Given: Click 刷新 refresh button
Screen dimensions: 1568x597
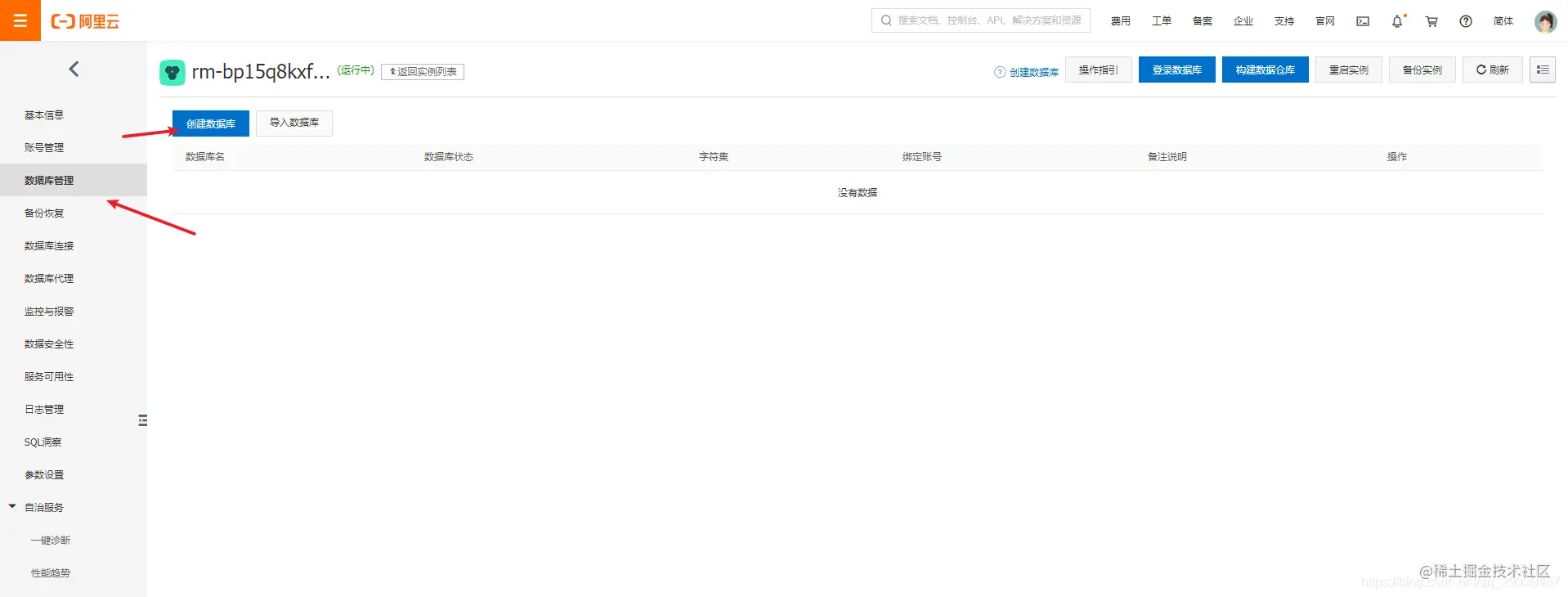Looking at the screenshot, I should (1493, 70).
